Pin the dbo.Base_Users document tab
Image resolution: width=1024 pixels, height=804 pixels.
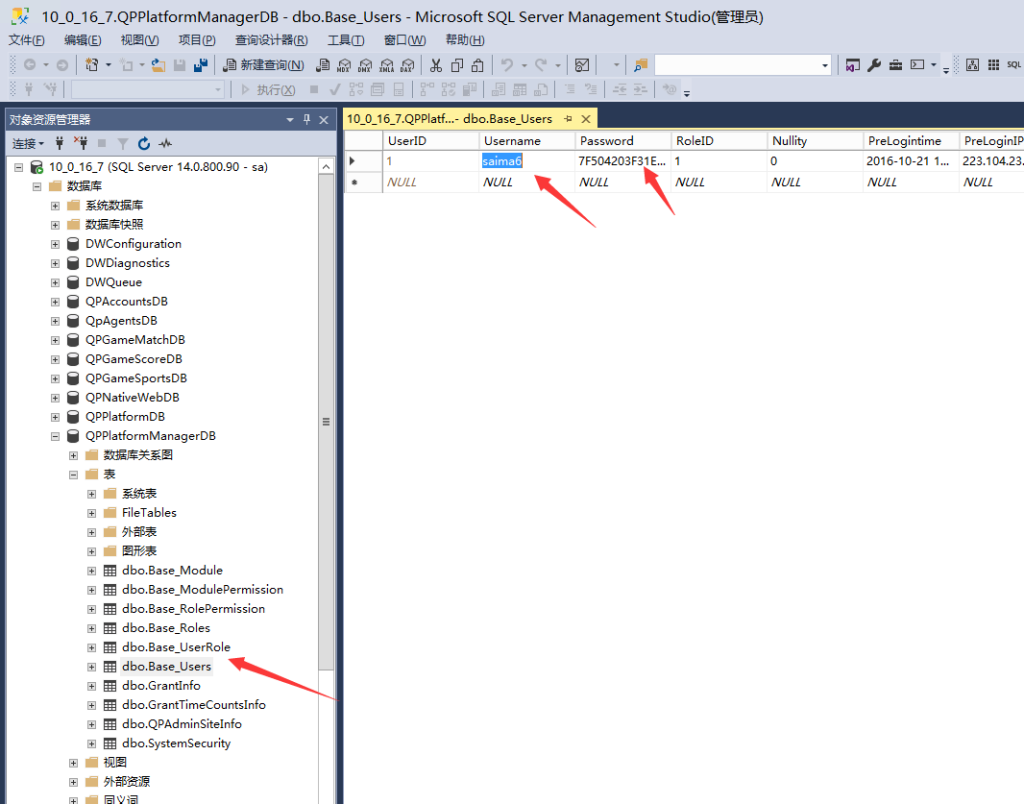568,119
